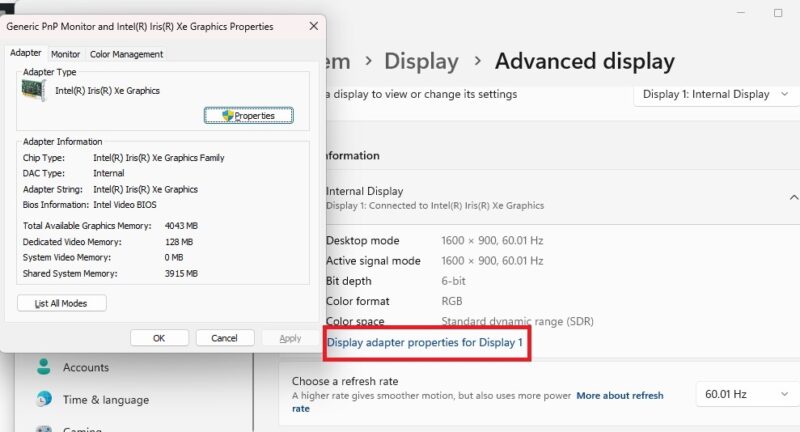800x432 pixels.
Task: Click the Desktop mode 1600 × 900 value
Action: coord(492,240)
